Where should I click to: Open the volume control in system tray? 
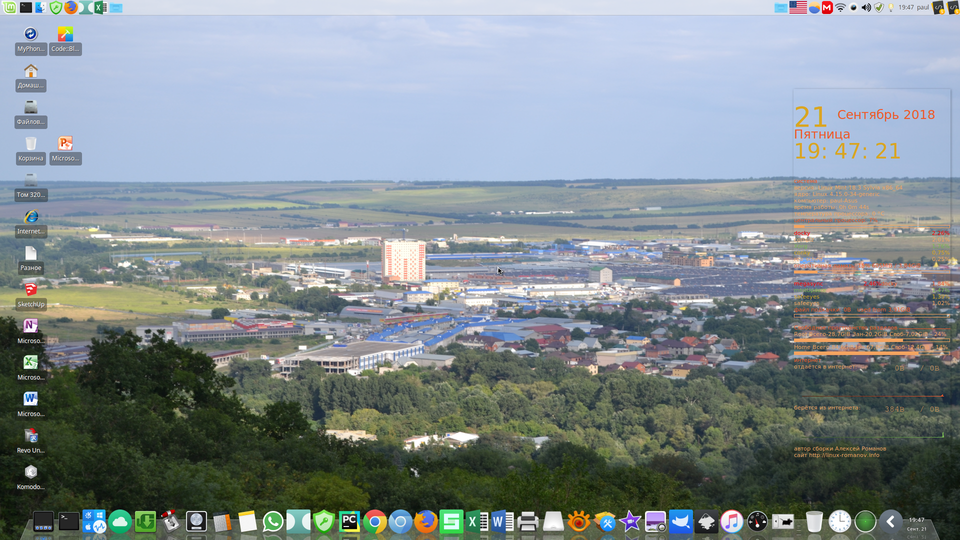click(866, 7)
